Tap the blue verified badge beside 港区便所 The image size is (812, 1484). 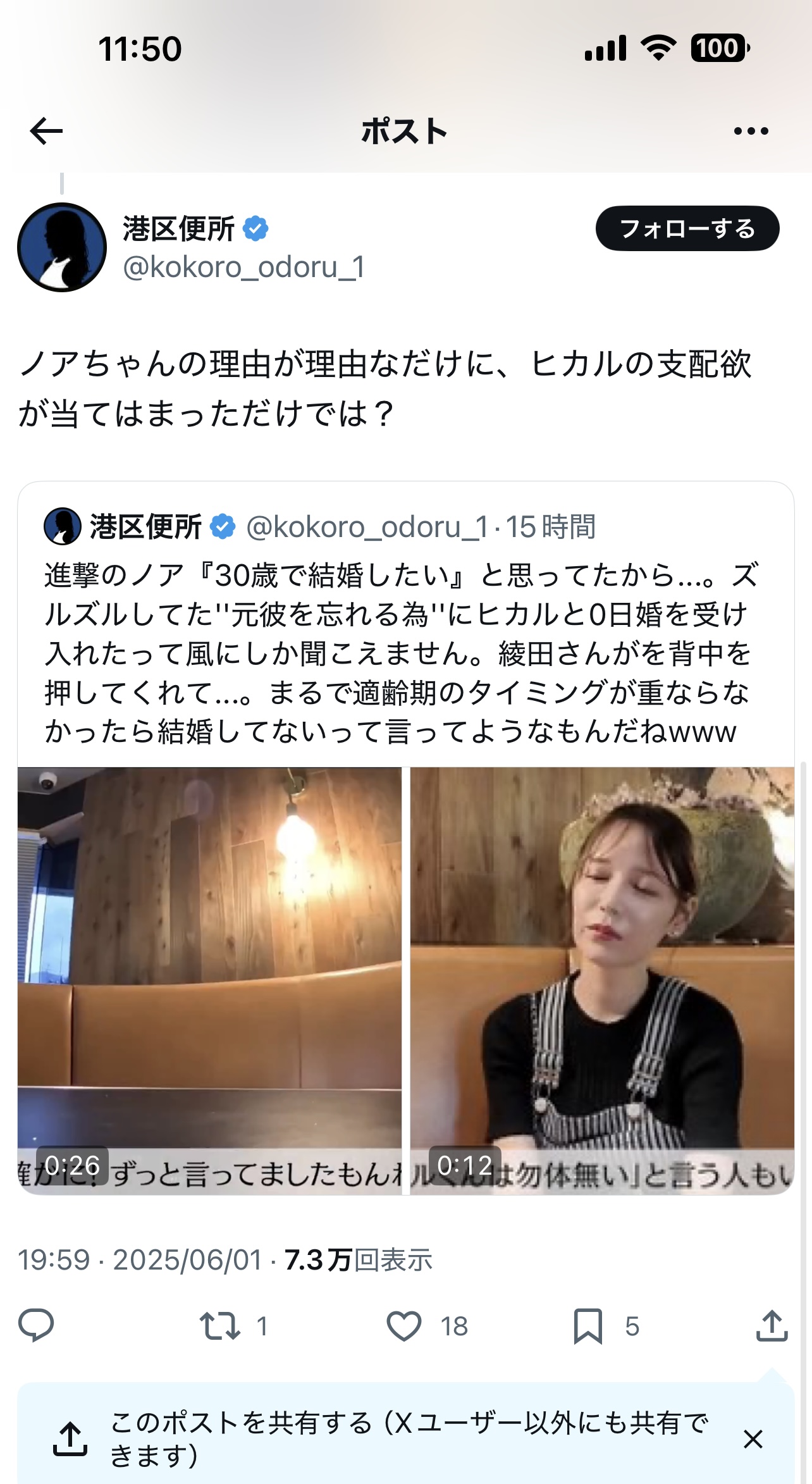(x=255, y=228)
